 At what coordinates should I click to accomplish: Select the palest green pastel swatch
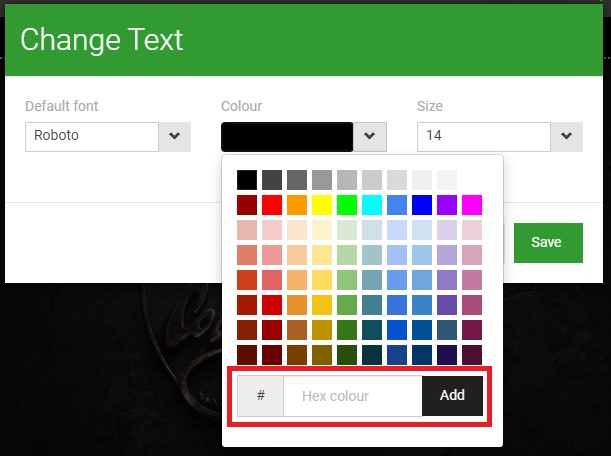(x=347, y=230)
